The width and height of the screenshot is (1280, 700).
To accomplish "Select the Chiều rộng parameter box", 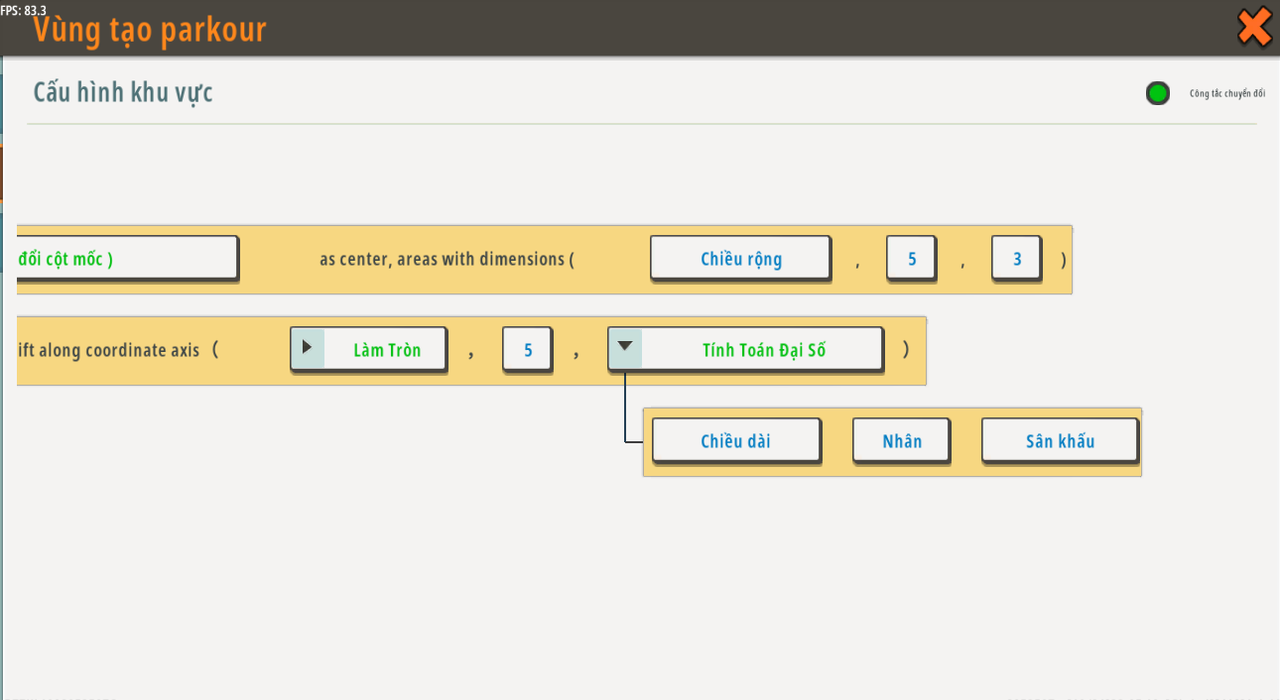I will [x=740, y=258].
